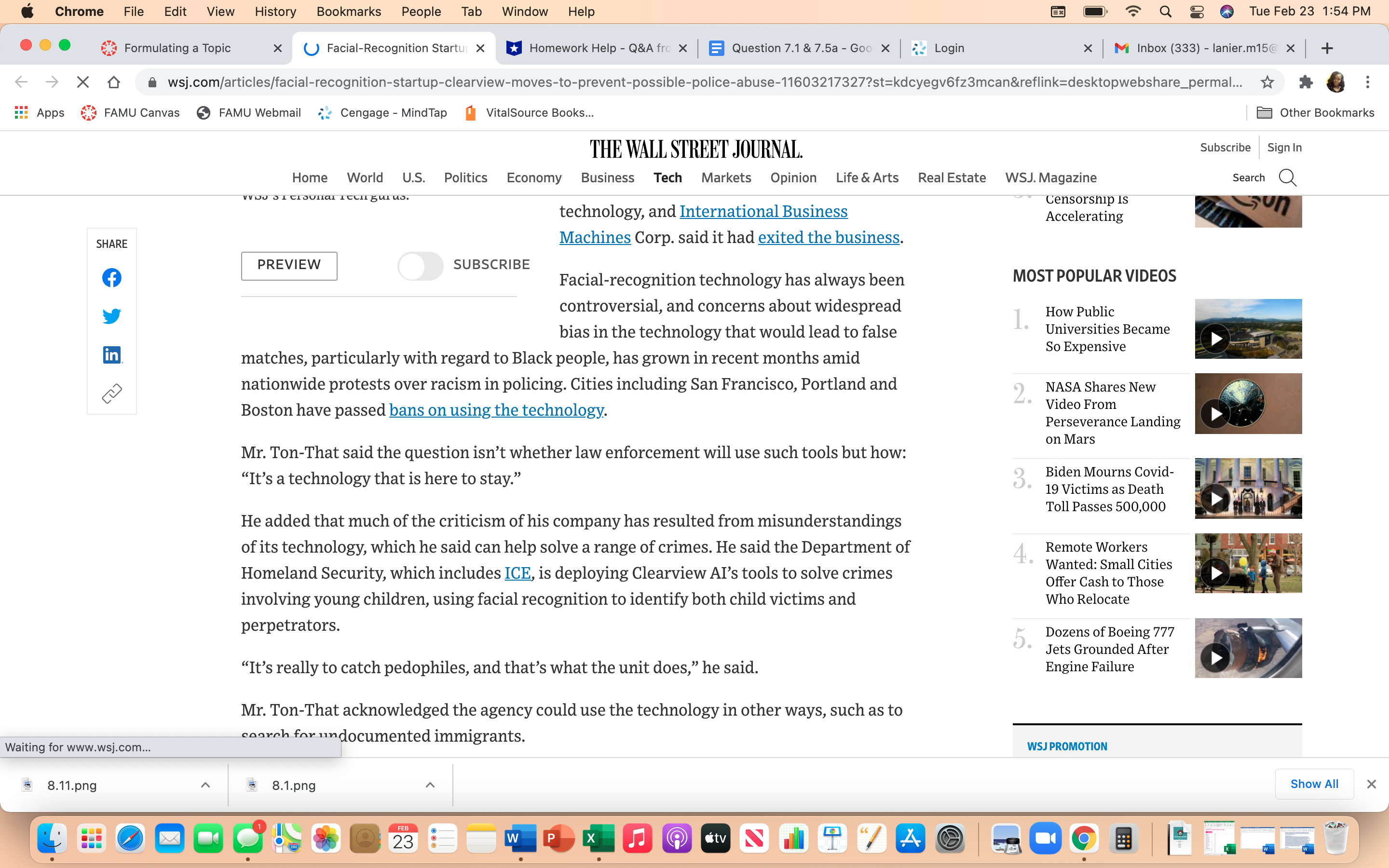Image resolution: width=1389 pixels, height=868 pixels.
Task: Open the Bookmarks menu
Action: [x=348, y=12]
